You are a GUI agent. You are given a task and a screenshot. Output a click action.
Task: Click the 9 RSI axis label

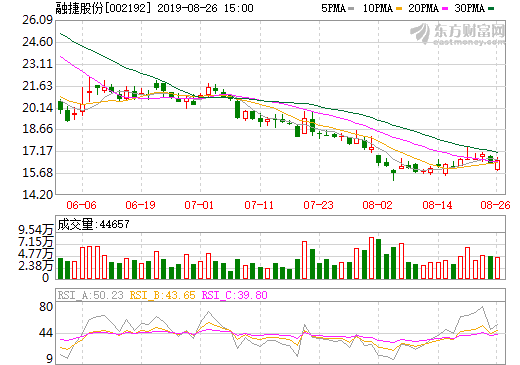pos(49,359)
